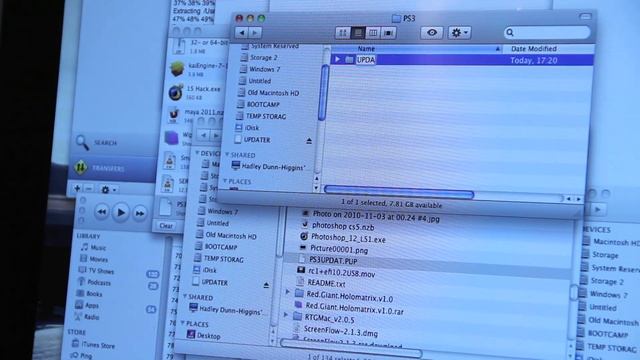Click the PS3 sidebar vertical scrollbar

323,92
